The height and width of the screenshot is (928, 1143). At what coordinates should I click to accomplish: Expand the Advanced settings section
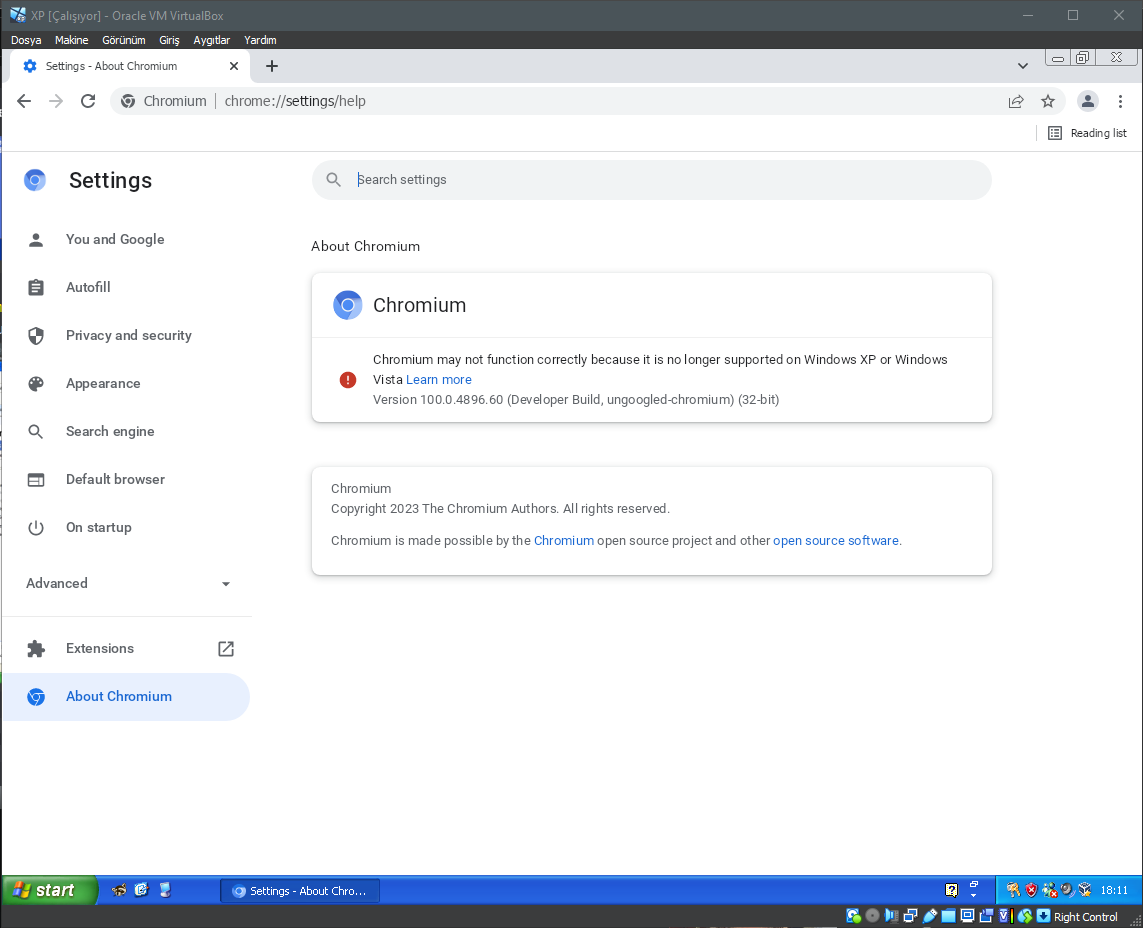coord(128,583)
